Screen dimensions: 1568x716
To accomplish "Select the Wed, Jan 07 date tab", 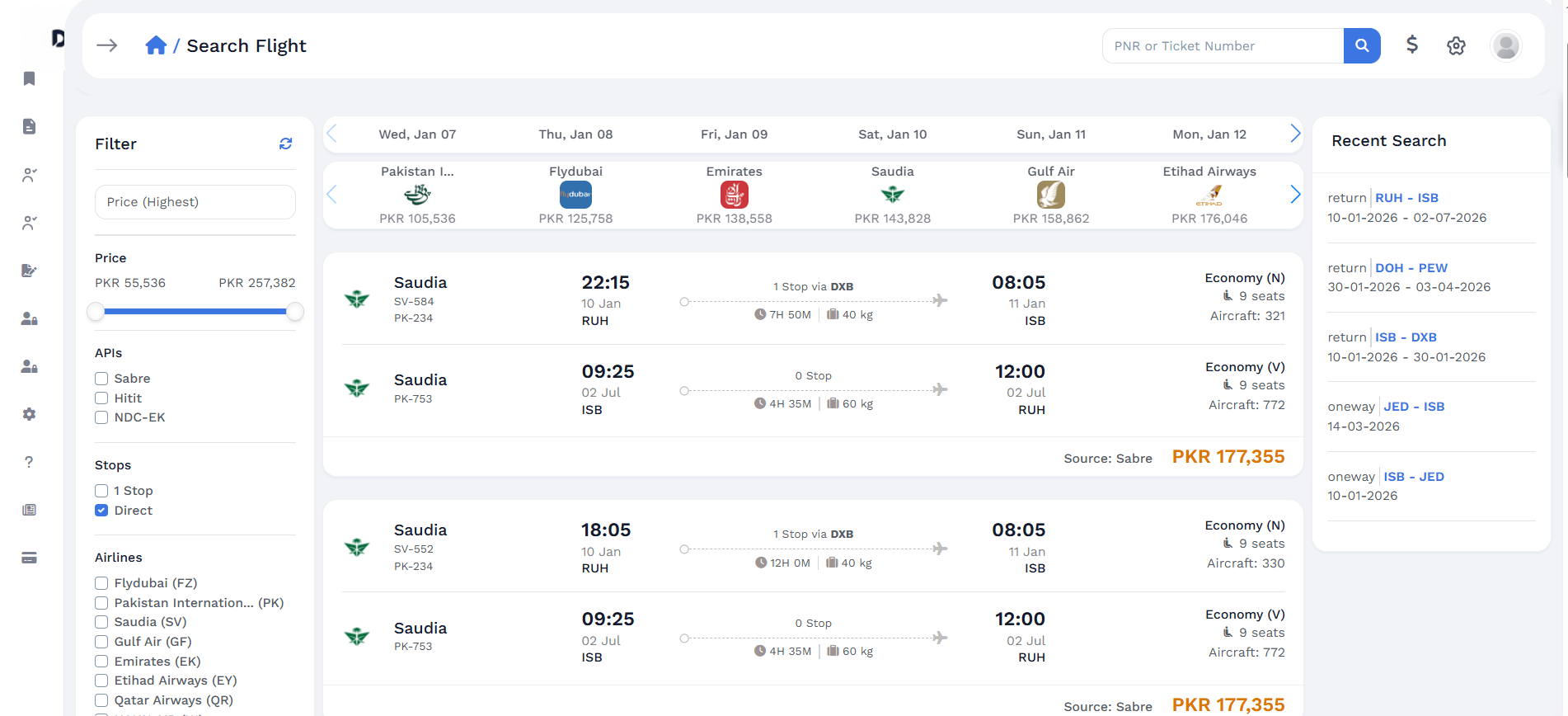I will (417, 134).
